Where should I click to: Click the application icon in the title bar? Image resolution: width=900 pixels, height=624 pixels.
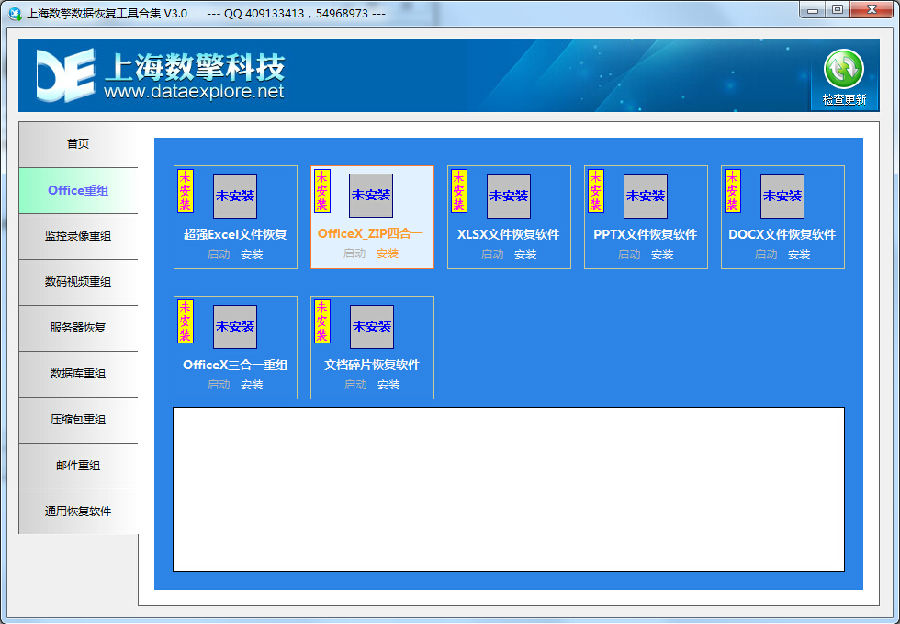pos(12,12)
